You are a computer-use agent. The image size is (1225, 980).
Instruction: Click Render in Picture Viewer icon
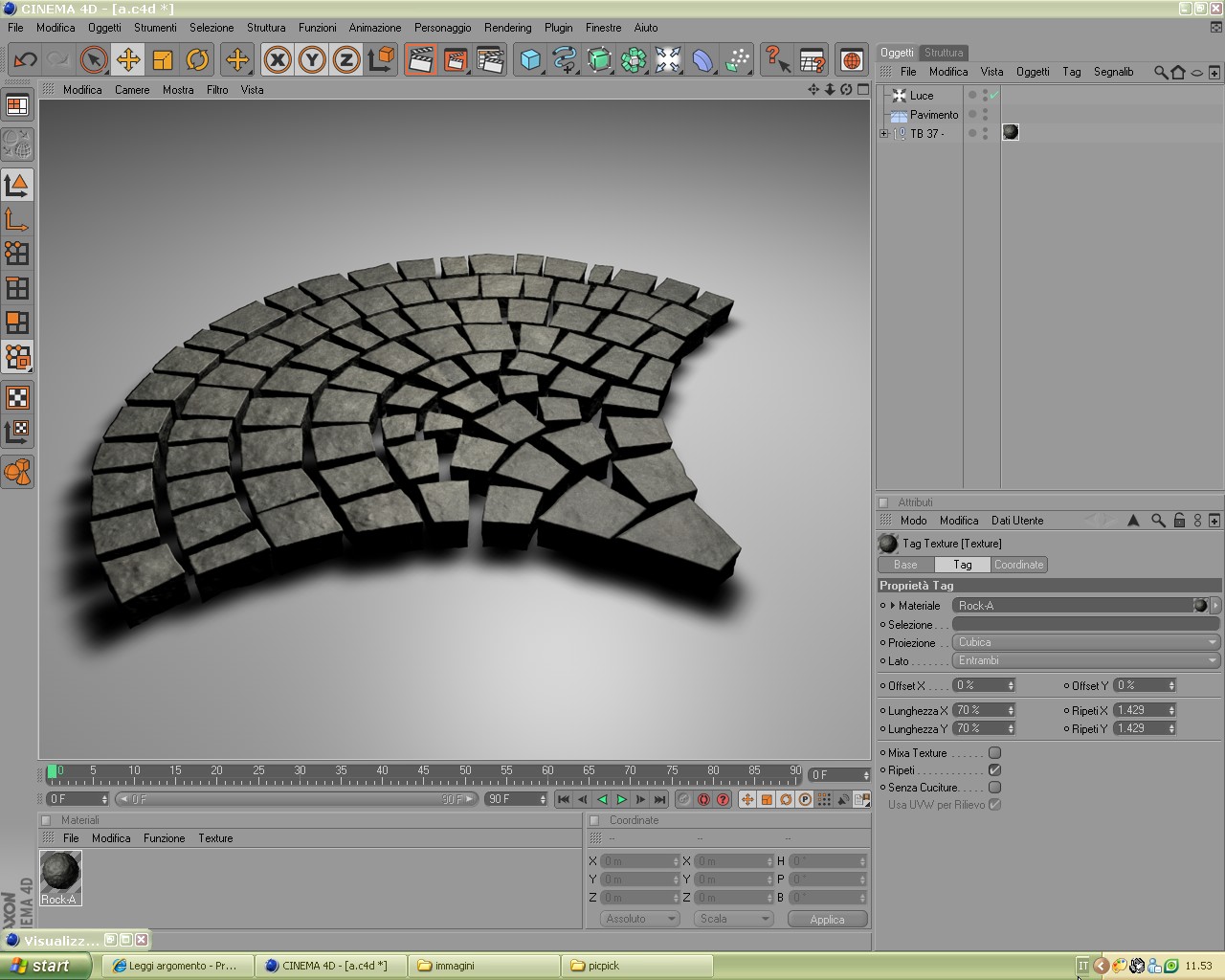(x=455, y=60)
